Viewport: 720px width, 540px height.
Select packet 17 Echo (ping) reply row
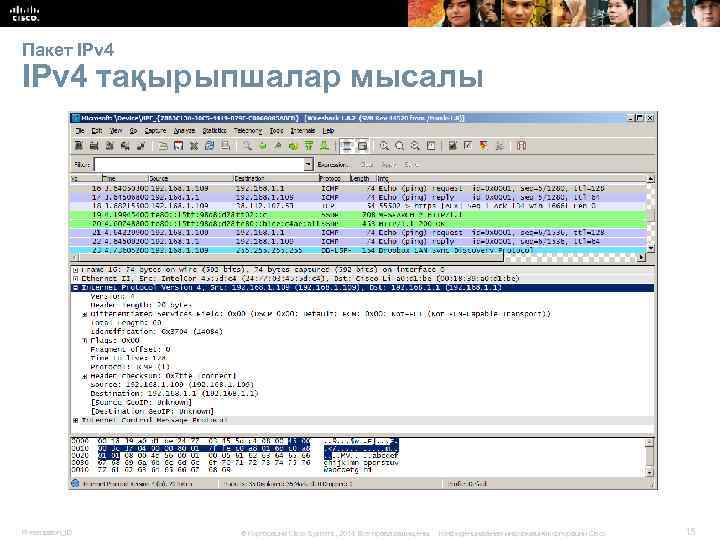(358, 197)
